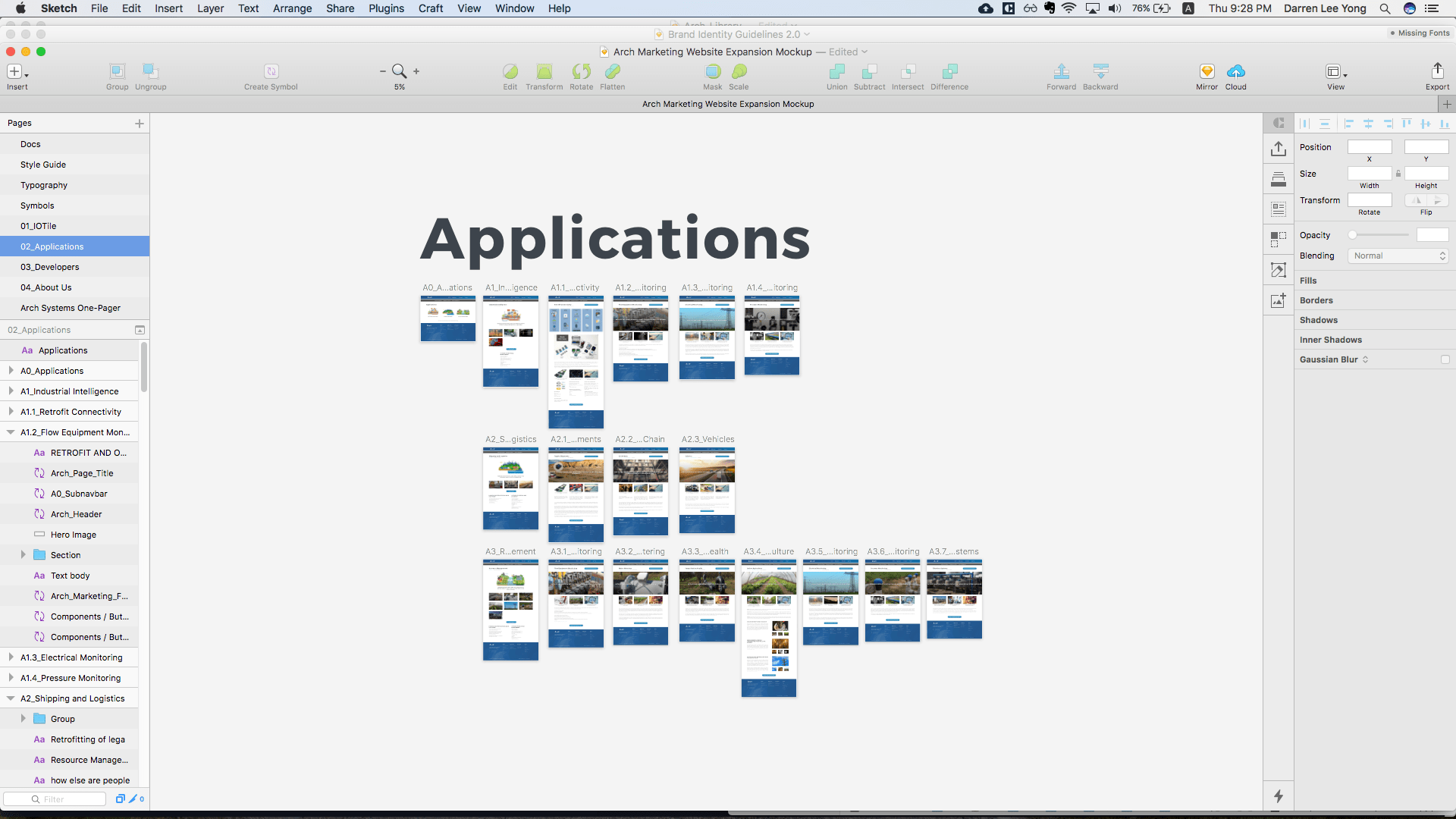Click the Mirror toolbar icon
This screenshot has width=1456, height=819.
1207,72
